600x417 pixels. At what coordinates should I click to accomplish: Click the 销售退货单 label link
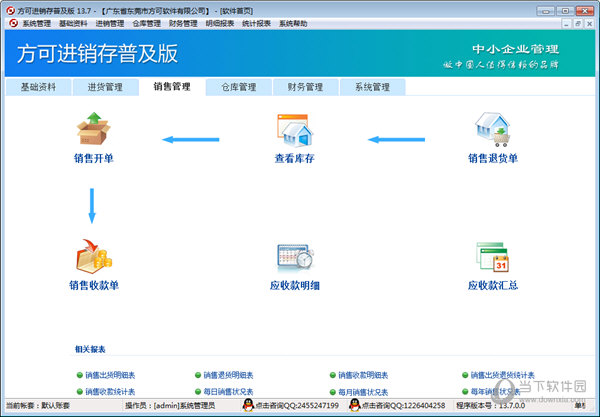(x=493, y=158)
